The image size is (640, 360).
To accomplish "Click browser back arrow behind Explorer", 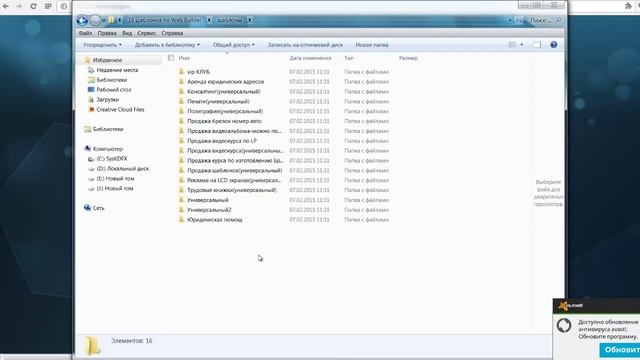I will tap(6, 6).
